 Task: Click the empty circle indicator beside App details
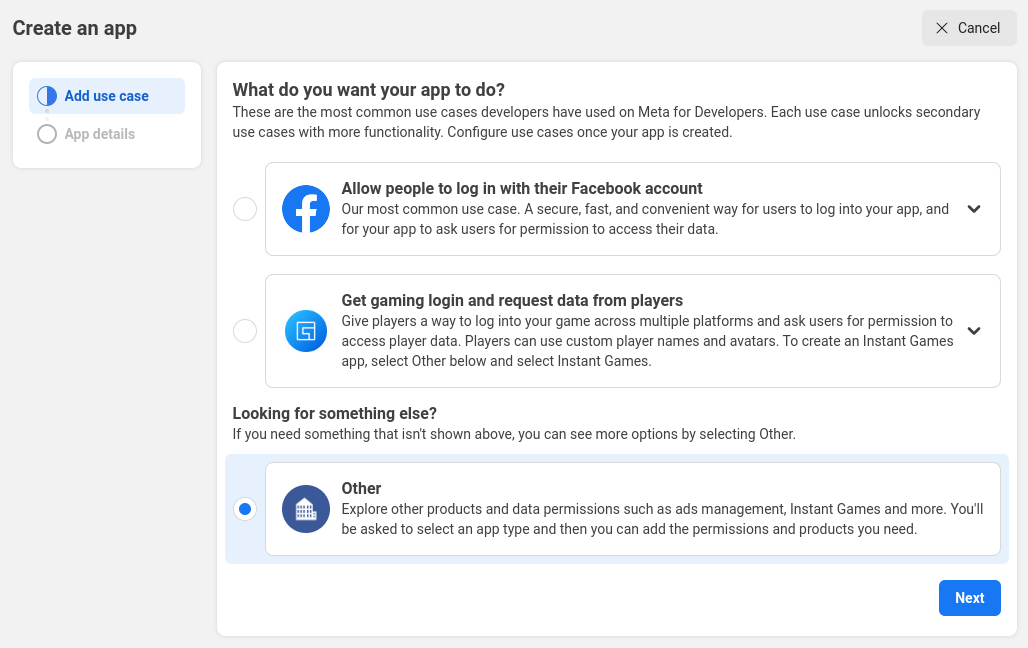[46, 133]
